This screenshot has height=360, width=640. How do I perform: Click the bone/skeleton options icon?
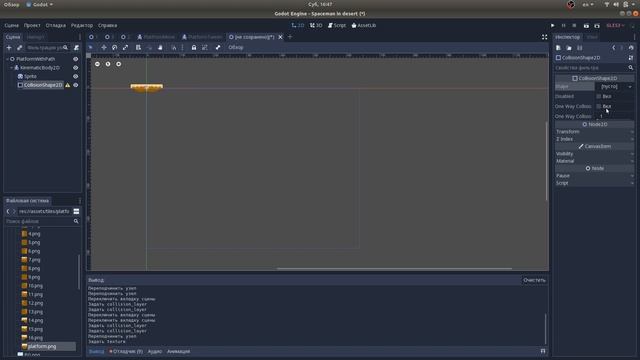click(x=218, y=48)
